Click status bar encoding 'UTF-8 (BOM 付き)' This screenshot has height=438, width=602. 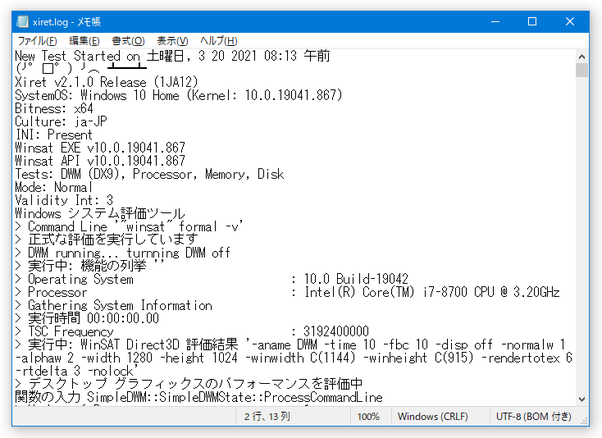click(x=534, y=417)
